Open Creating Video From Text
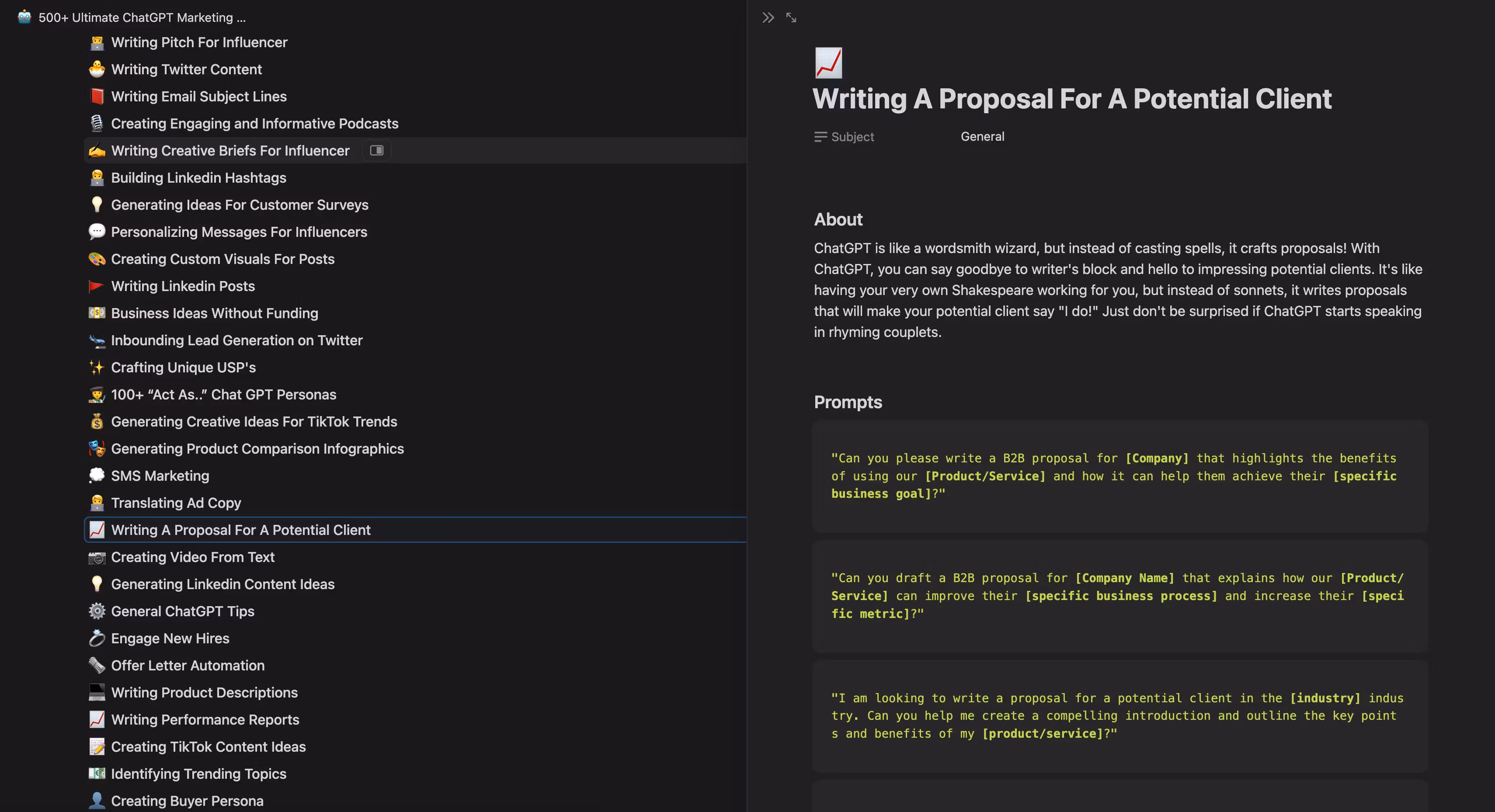 coord(193,557)
